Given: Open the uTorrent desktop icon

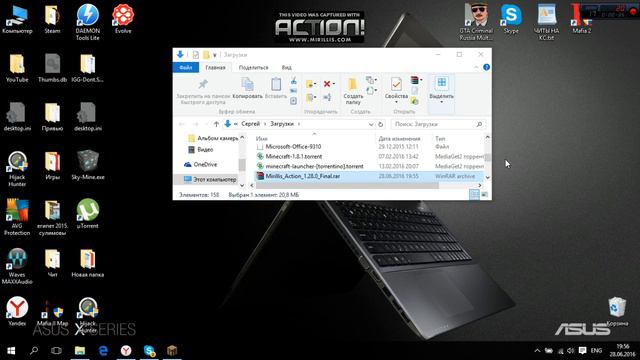Looking at the screenshot, I should (x=87, y=213).
